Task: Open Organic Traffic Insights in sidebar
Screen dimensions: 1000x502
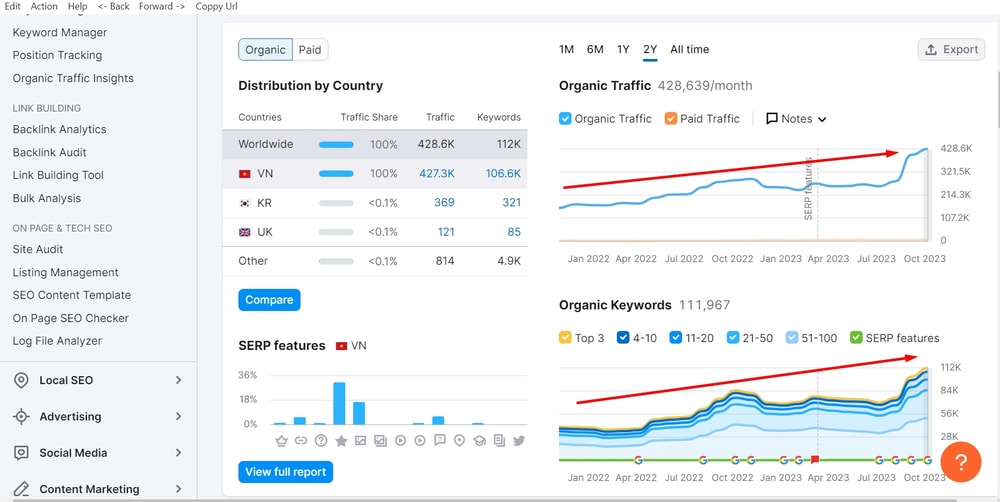Action: 73,78
